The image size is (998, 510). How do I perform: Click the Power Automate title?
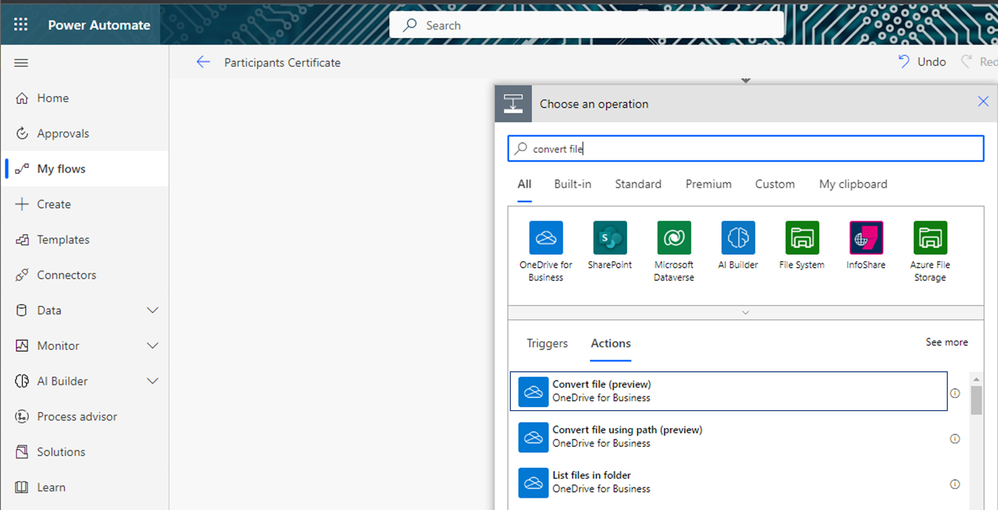click(99, 25)
